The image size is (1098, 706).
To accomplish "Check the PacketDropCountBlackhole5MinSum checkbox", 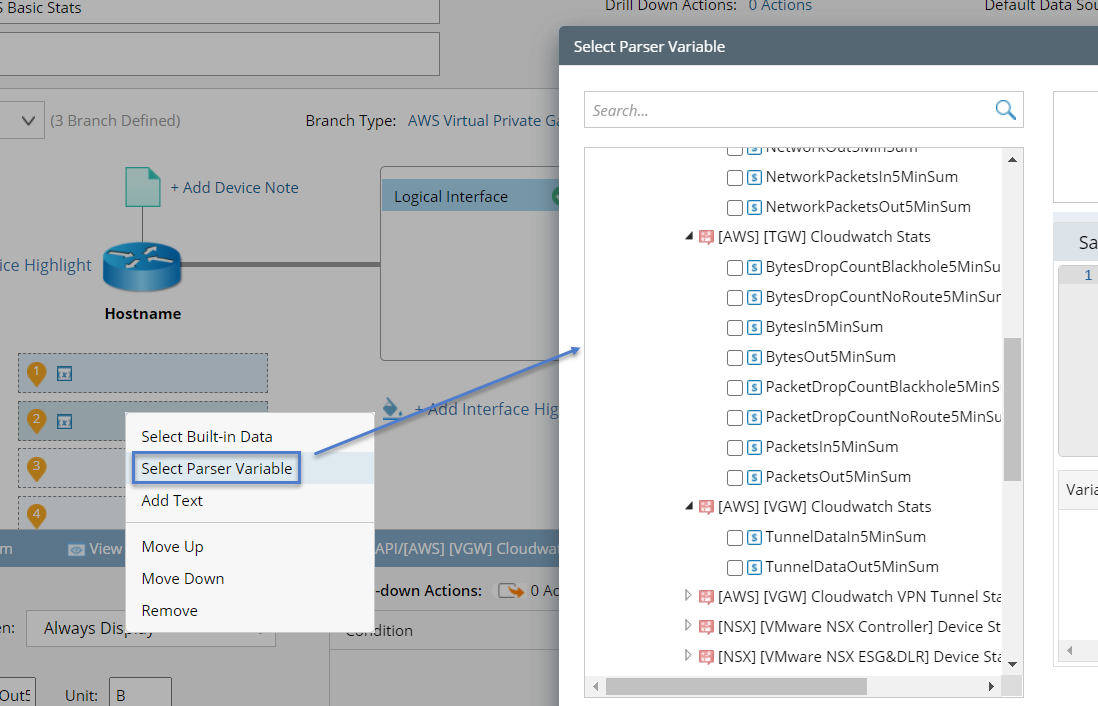I will [x=735, y=388].
